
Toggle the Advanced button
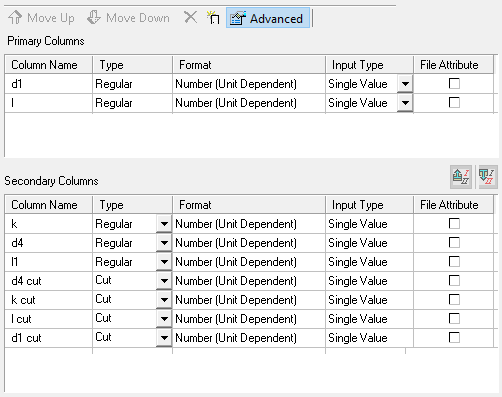(x=268, y=18)
